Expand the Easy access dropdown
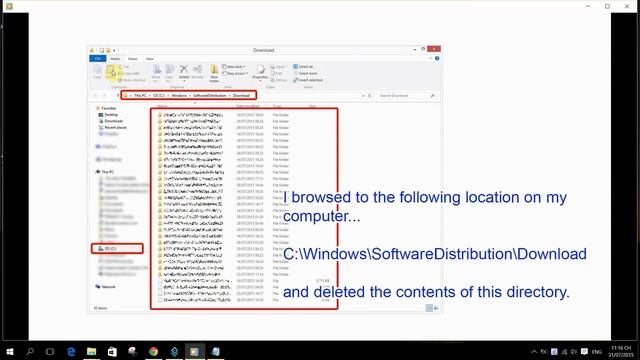 coord(236,73)
